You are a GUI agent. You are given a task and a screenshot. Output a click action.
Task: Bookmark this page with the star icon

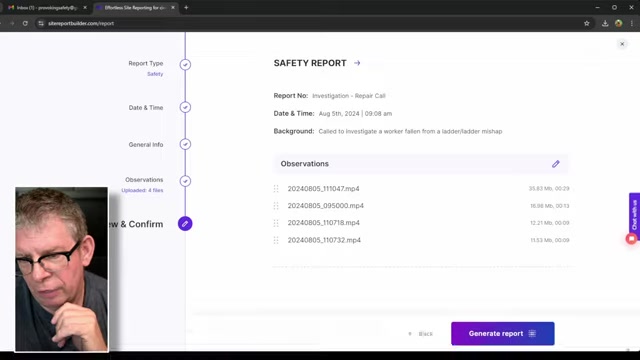(x=587, y=23)
